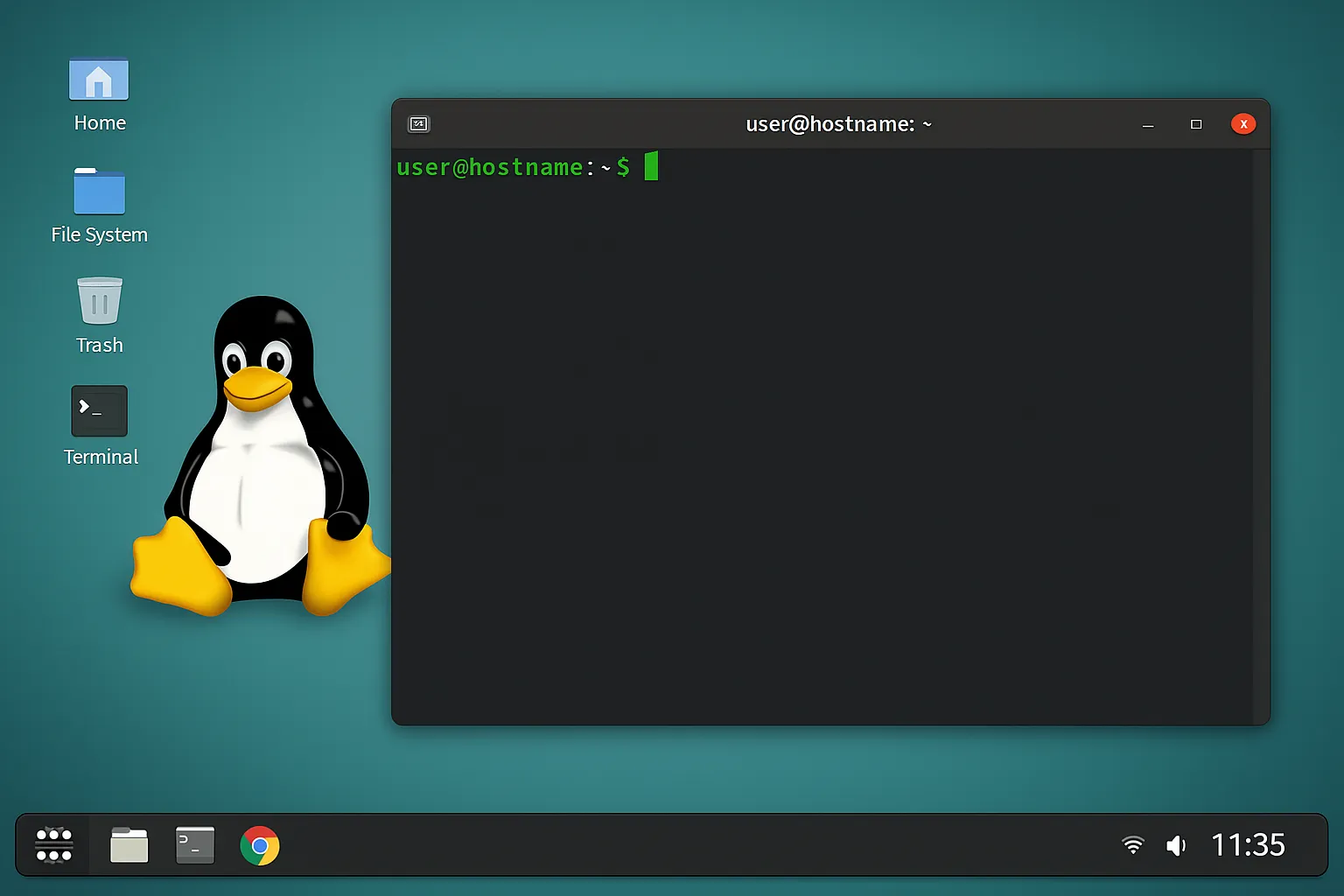
Task: Open Google Chrome from the taskbar
Action: tap(259, 845)
